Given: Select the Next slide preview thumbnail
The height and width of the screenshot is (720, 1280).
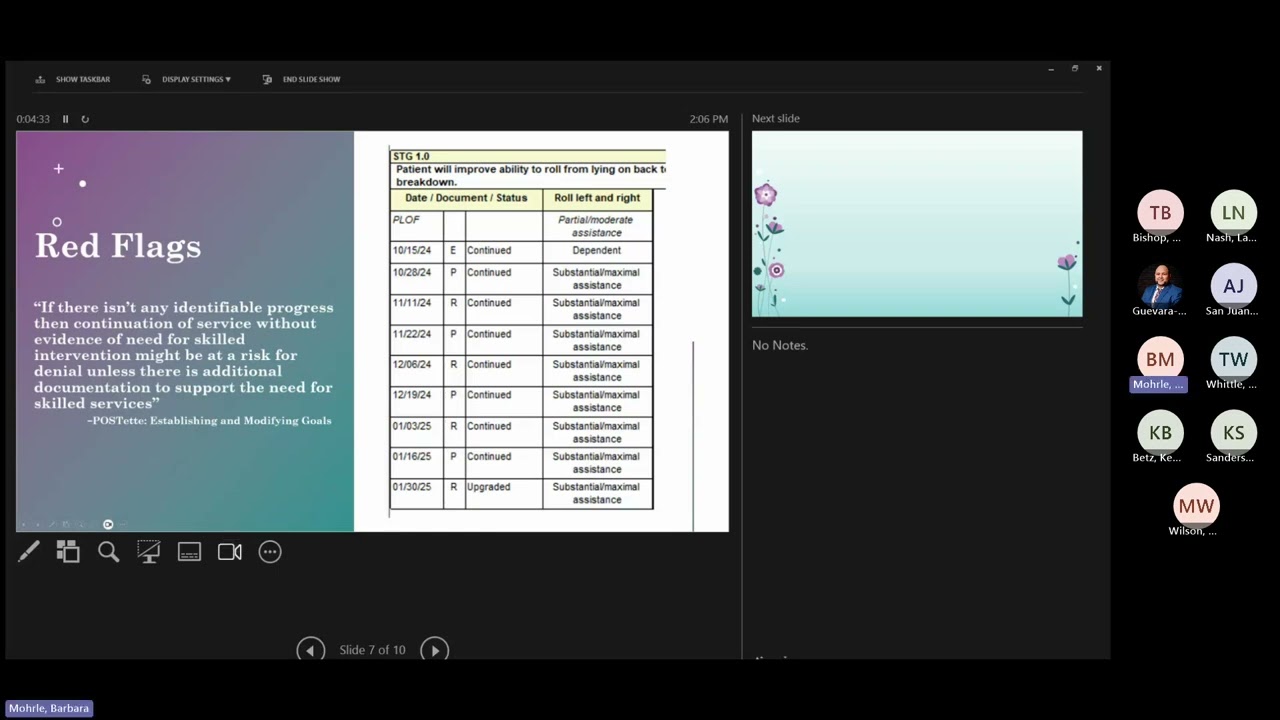Looking at the screenshot, I should [917, 224].
